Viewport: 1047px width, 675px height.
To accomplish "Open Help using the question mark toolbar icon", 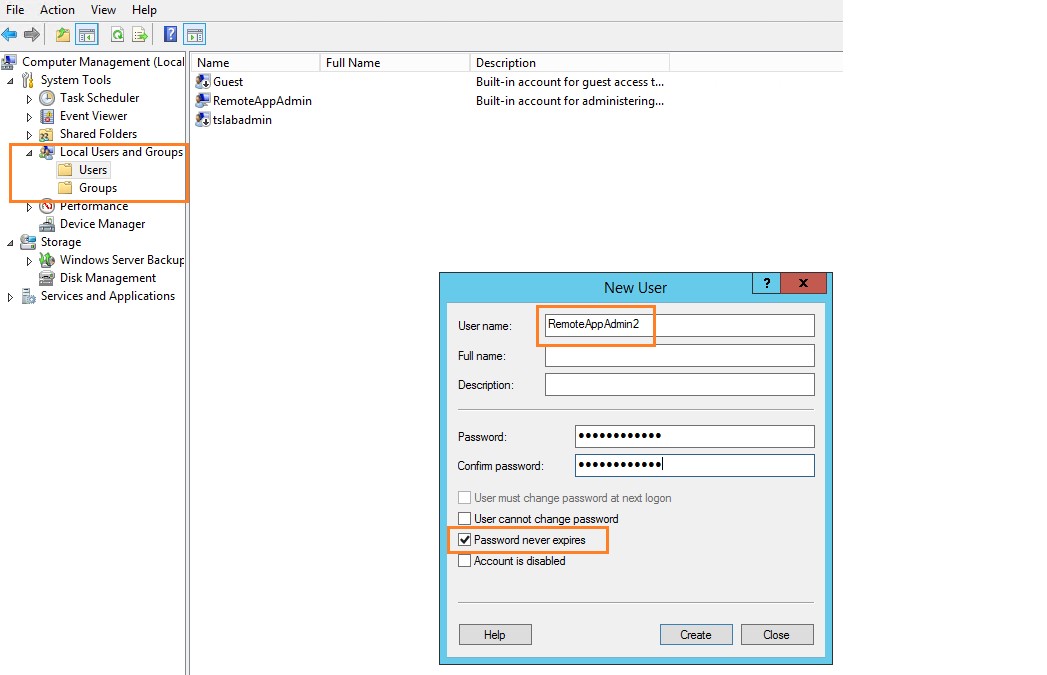I will 169,34.
